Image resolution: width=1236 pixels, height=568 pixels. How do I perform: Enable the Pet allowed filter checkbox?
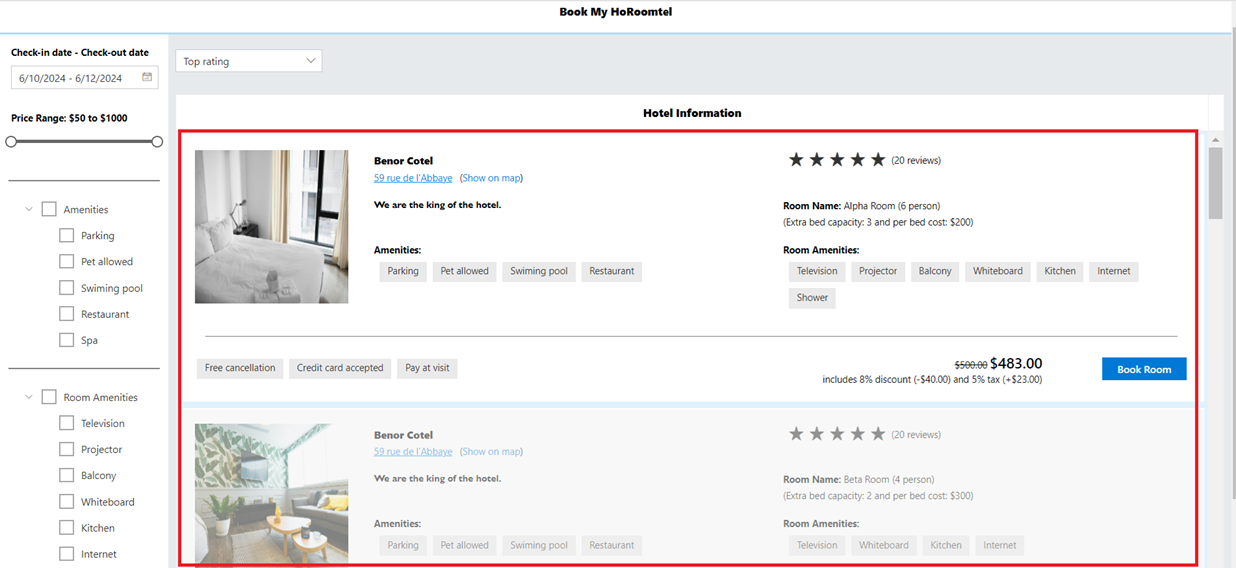(x=67, y=261)
